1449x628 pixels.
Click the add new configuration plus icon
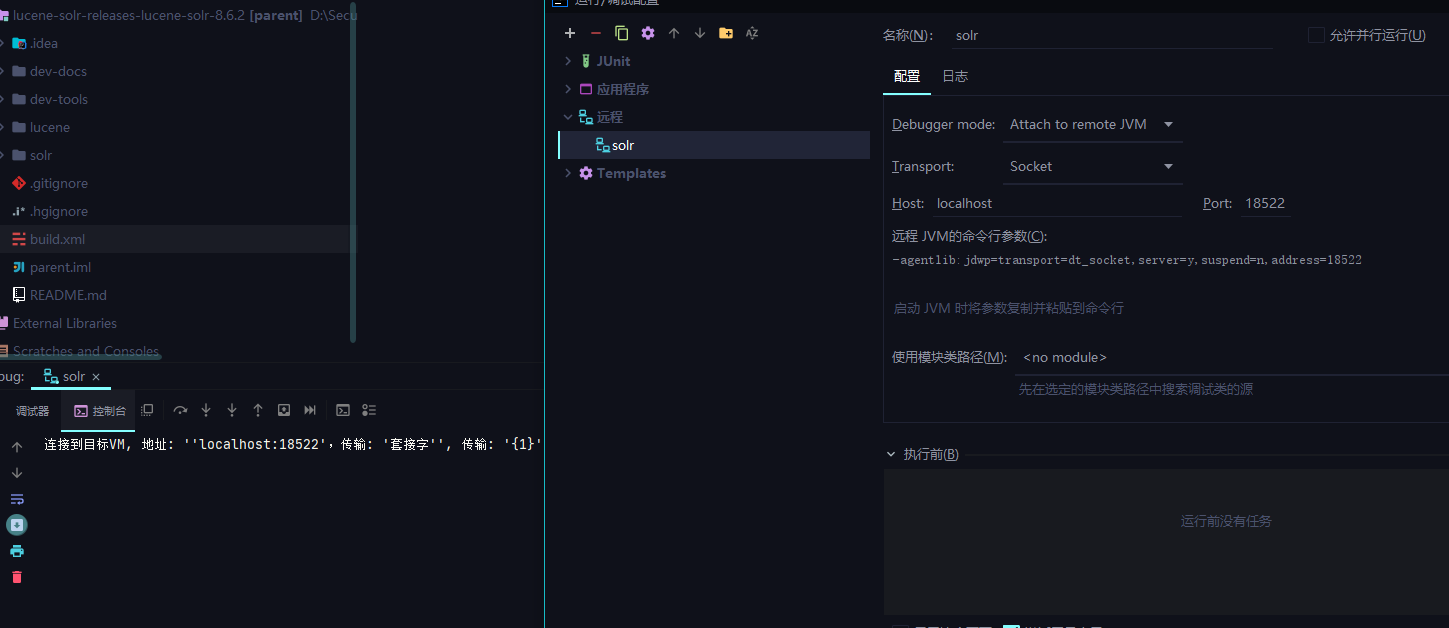[x=570, y=33]
